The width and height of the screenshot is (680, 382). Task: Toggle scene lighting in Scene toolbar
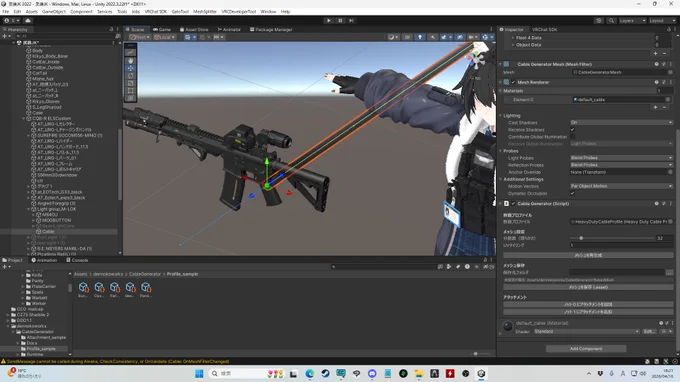coord(420,37)
